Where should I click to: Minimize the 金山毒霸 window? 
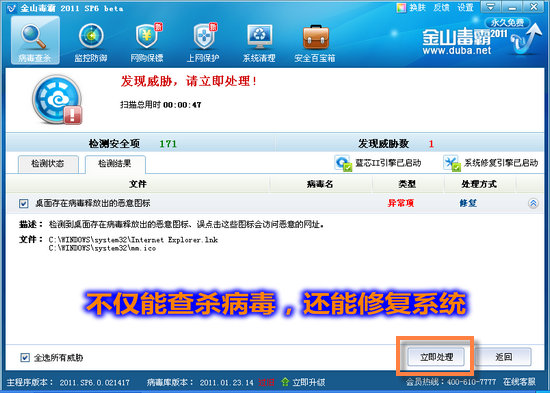(512, 7)
